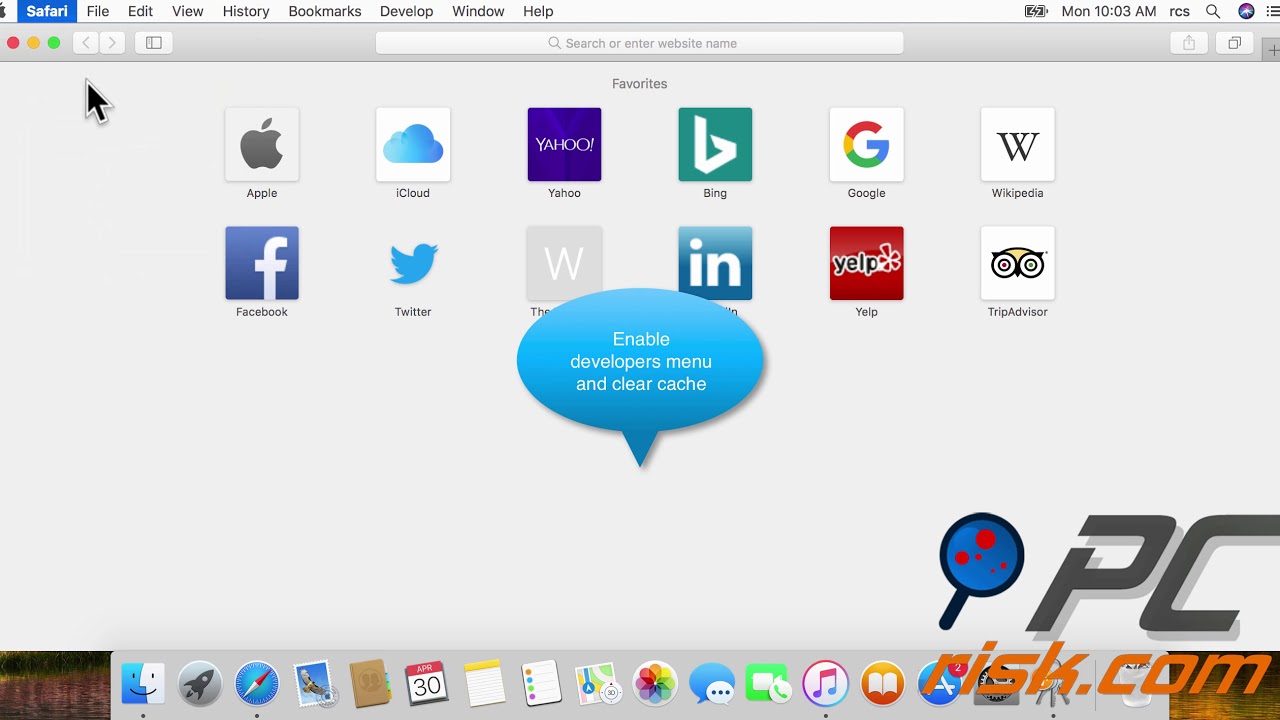Image resolution: width=1280 pixels, height=720 pixels.
Task: Open the Bing favorite tile
Action: coord(715,145)
